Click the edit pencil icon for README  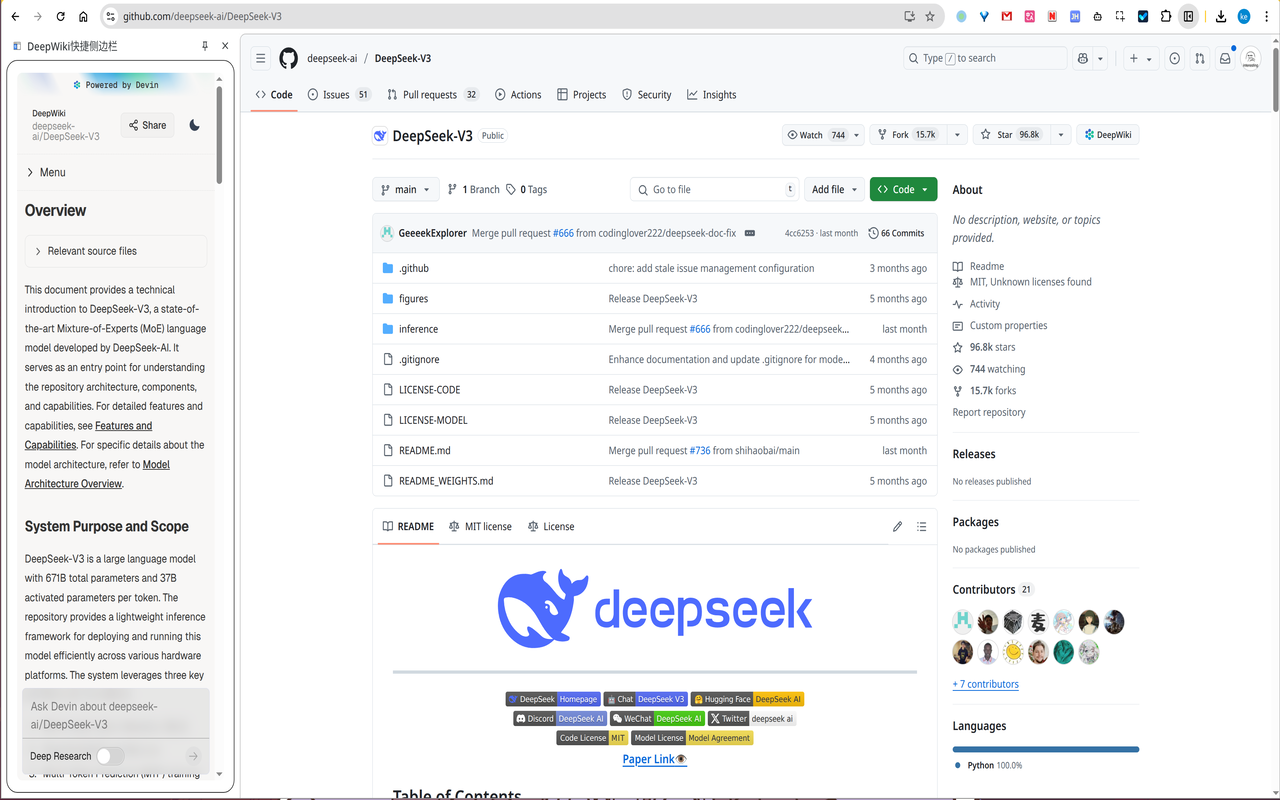tap(897, 526)
